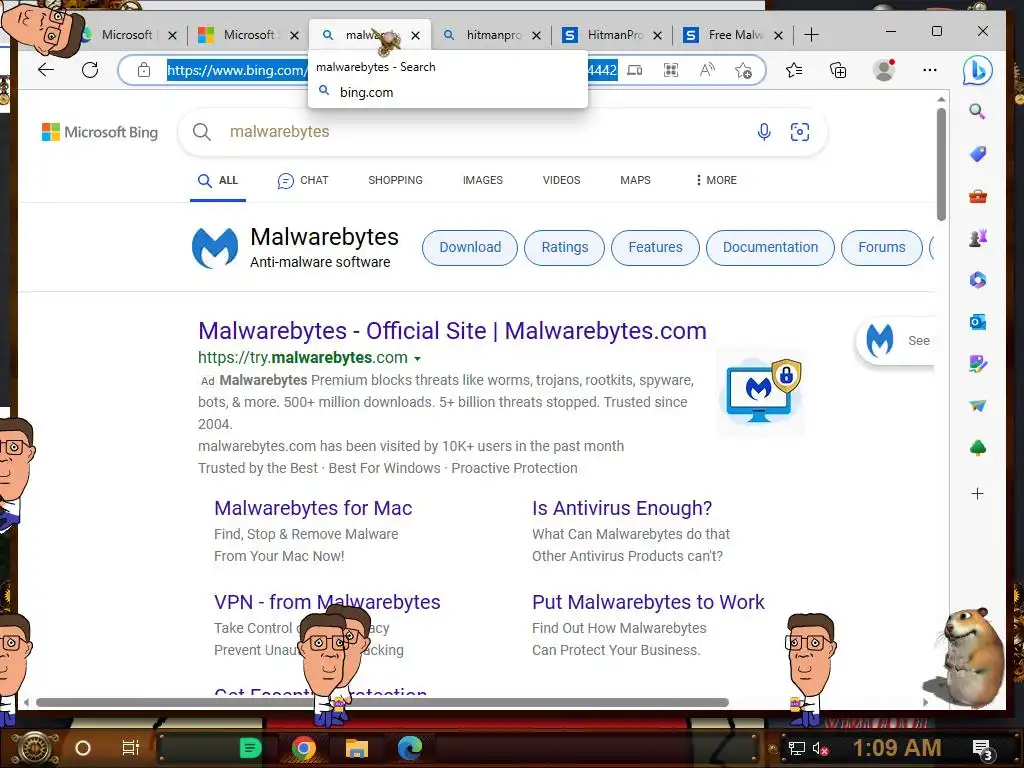Click the QR code icon in the address bar
The image size is (1024, 768).
tap(671, 70)
